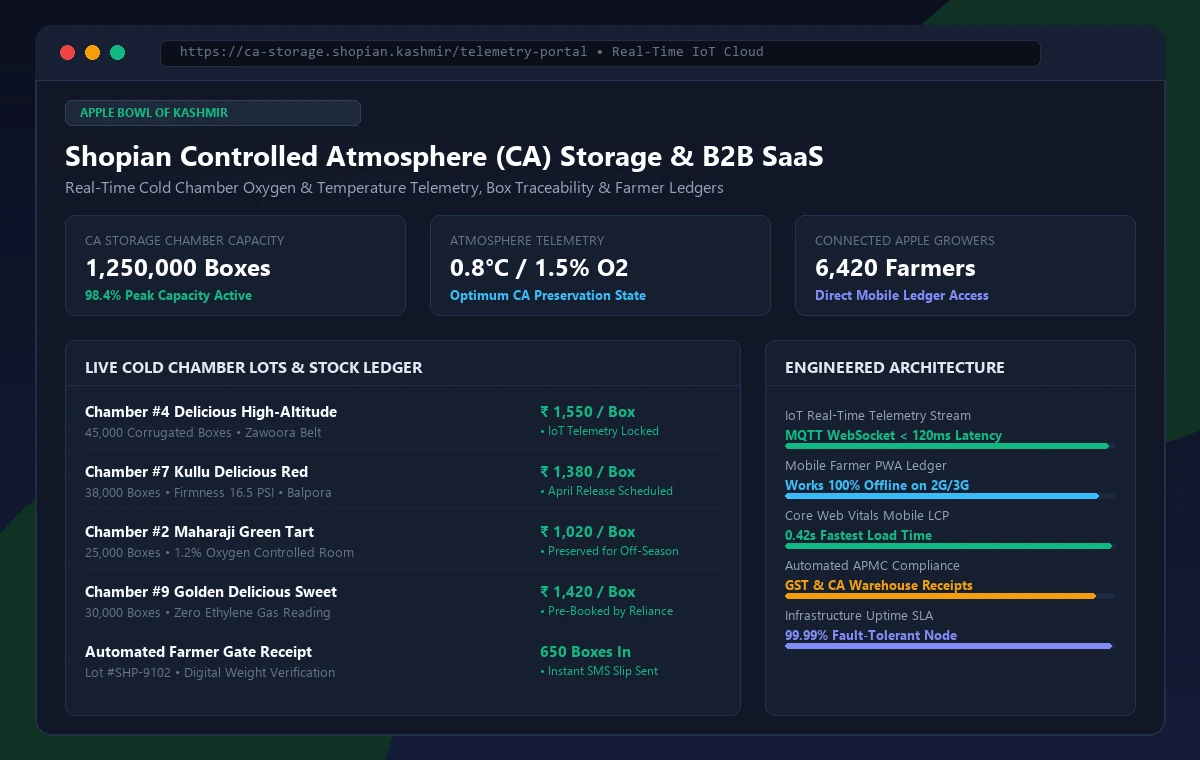This screenshot has width=1200, height=760.
Task: Click 0.42s Fastest Load Time text
Action: click(858, 536)
